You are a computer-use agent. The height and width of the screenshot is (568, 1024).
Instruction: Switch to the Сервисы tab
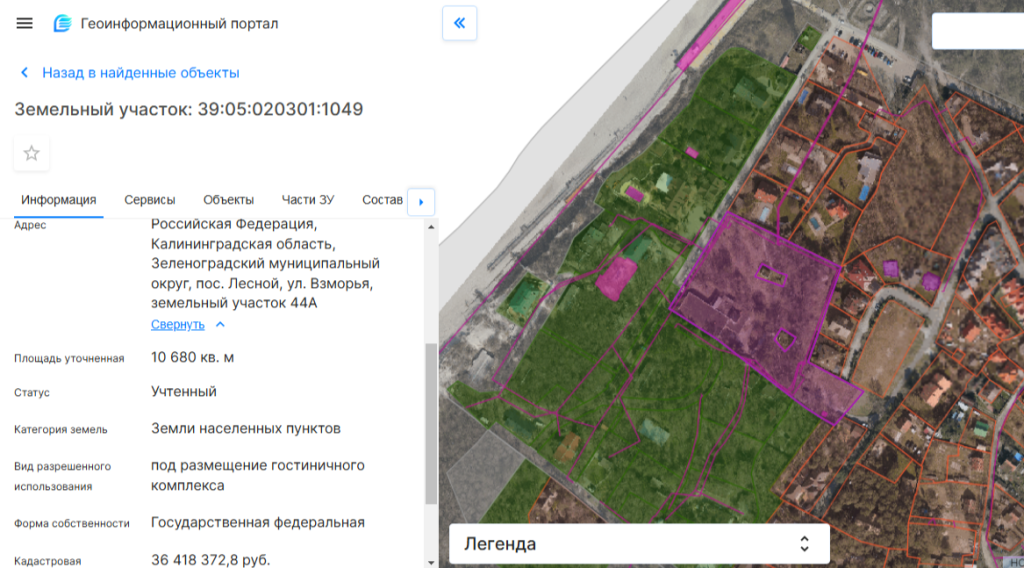tap(149, 200)
